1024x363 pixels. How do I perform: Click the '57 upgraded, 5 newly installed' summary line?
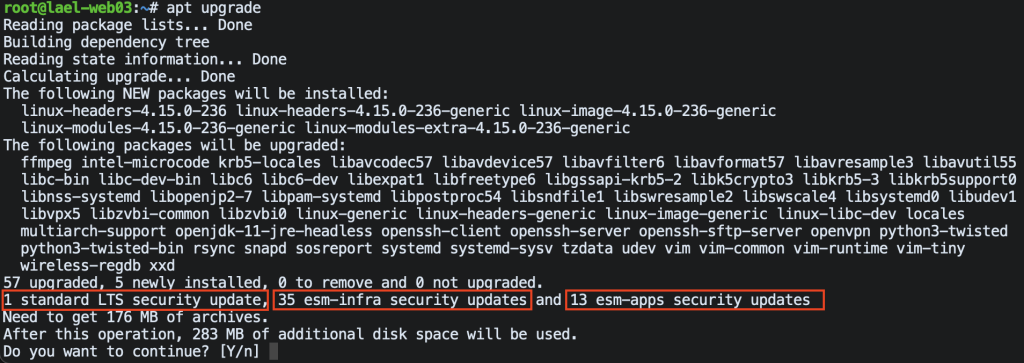pyautogui.click(x=273, y=283)
